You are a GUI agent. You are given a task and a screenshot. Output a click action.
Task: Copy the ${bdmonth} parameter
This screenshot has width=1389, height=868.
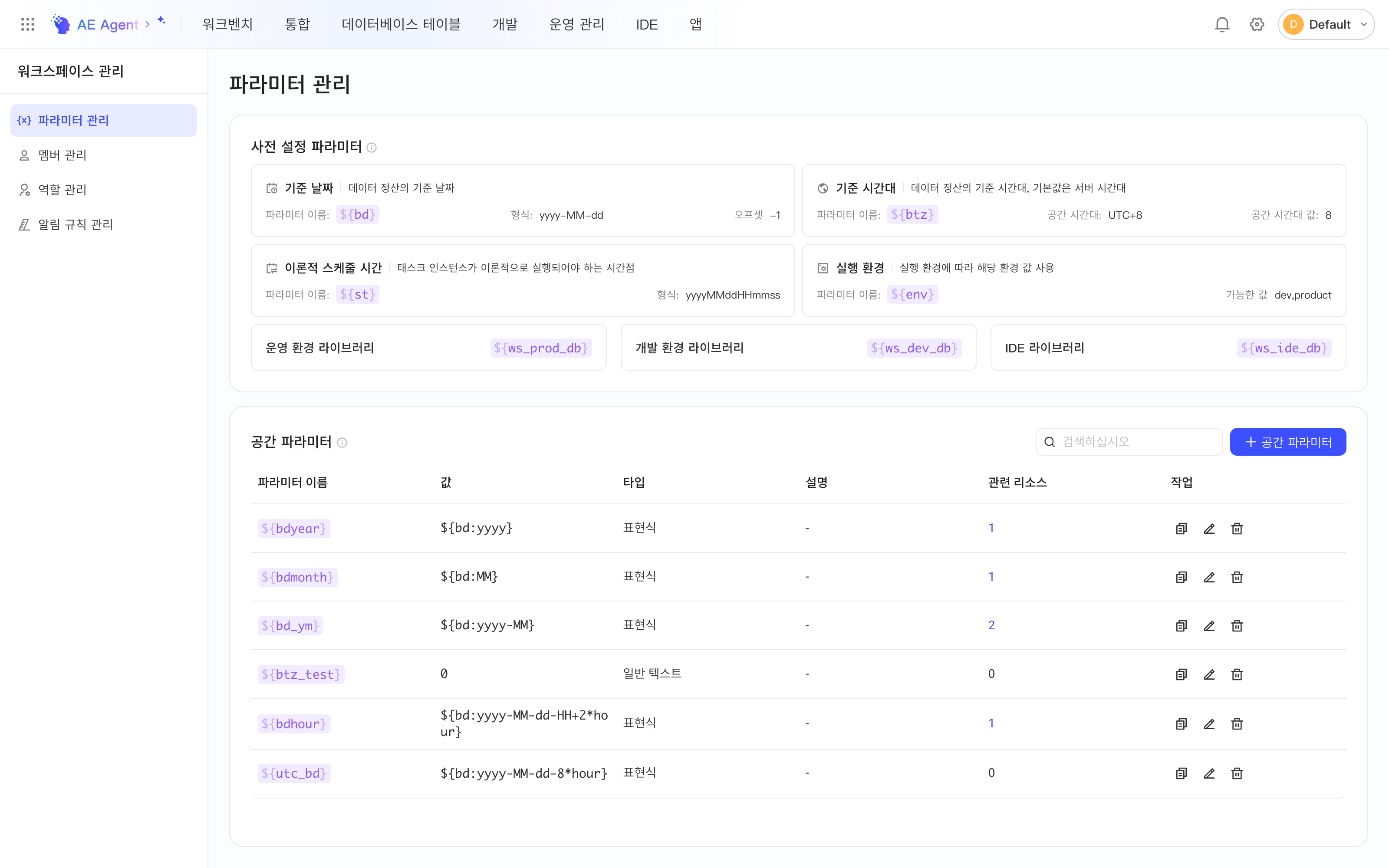[x=1181, y=577]
